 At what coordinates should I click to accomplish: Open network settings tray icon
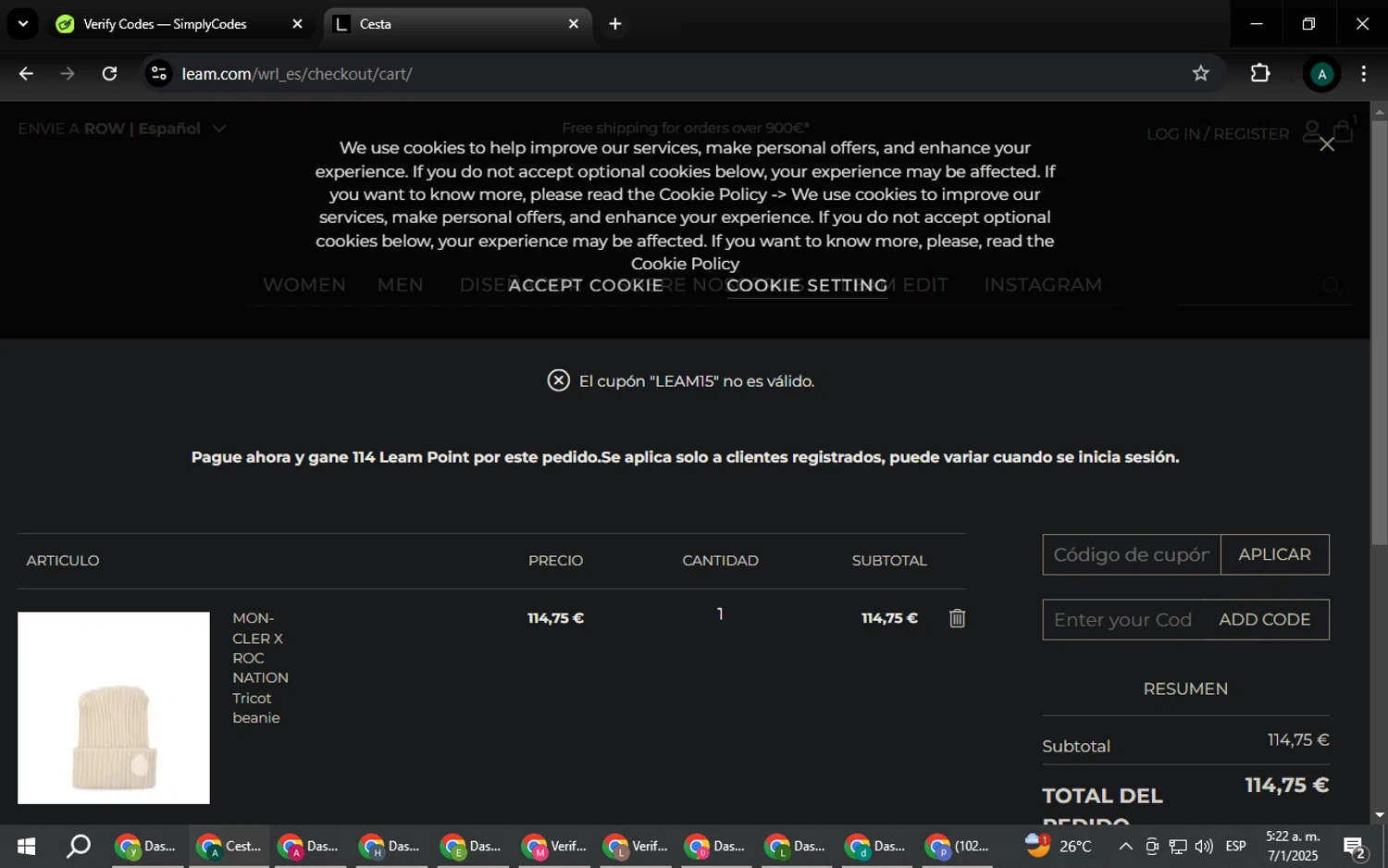click(x=1178, y=846)
